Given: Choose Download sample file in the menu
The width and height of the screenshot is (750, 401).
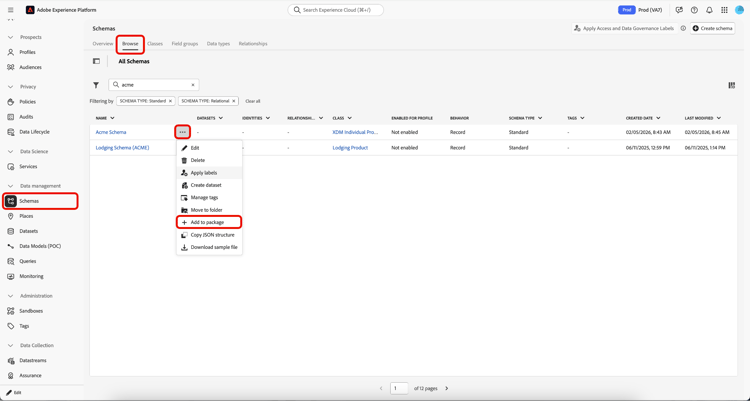Looking at the screenshot, I should (210, 247).
